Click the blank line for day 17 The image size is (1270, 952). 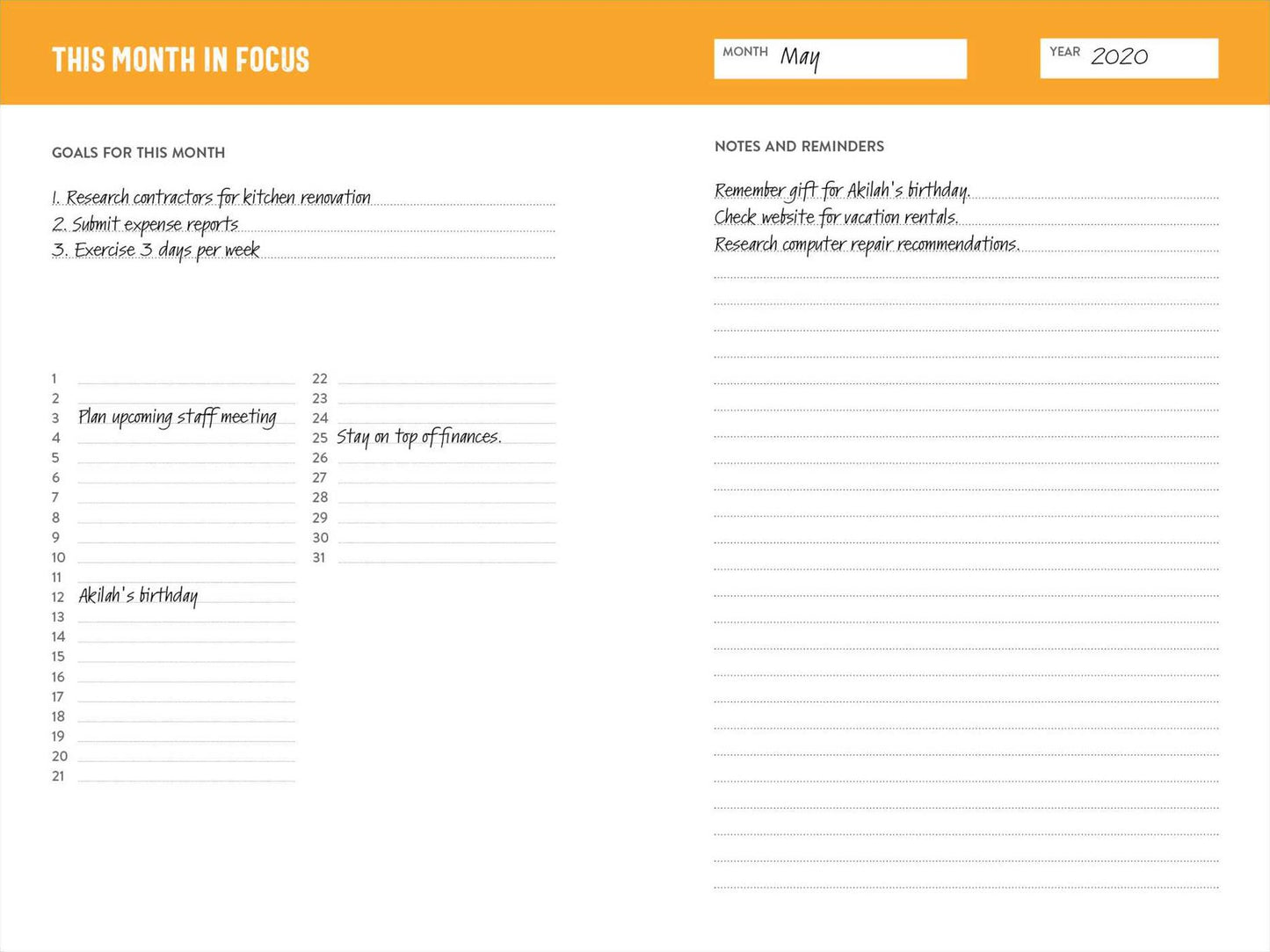(186, 696)
